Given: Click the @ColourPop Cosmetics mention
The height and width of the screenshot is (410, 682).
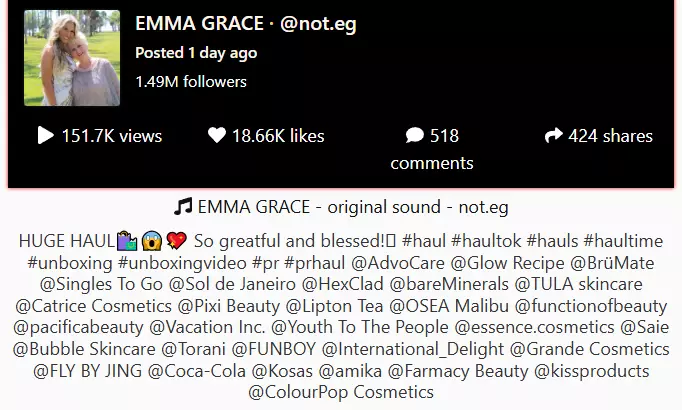Looking at the screenshot, I should [341, 392].
